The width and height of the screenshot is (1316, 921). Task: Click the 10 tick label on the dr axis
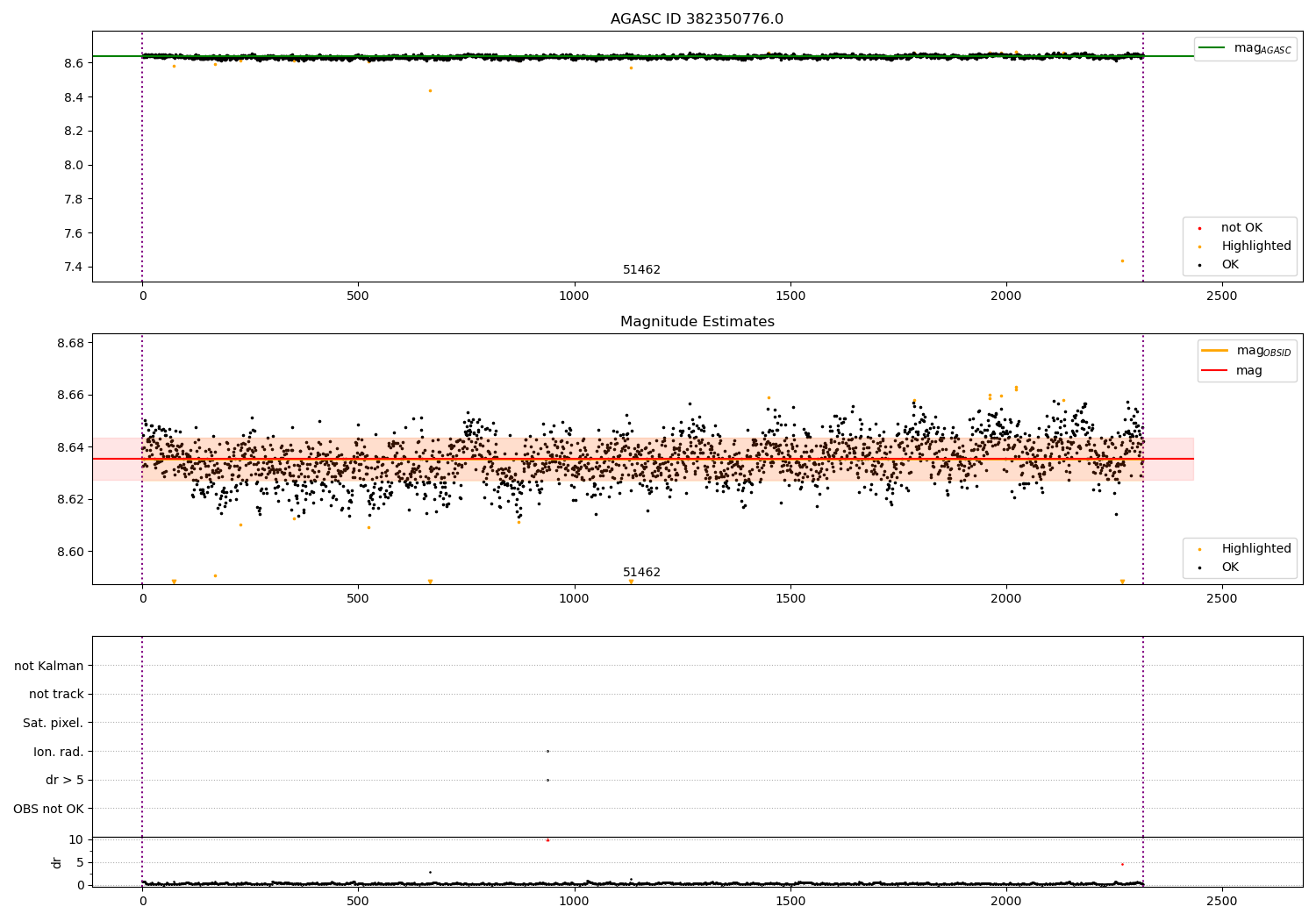[76, 839]
